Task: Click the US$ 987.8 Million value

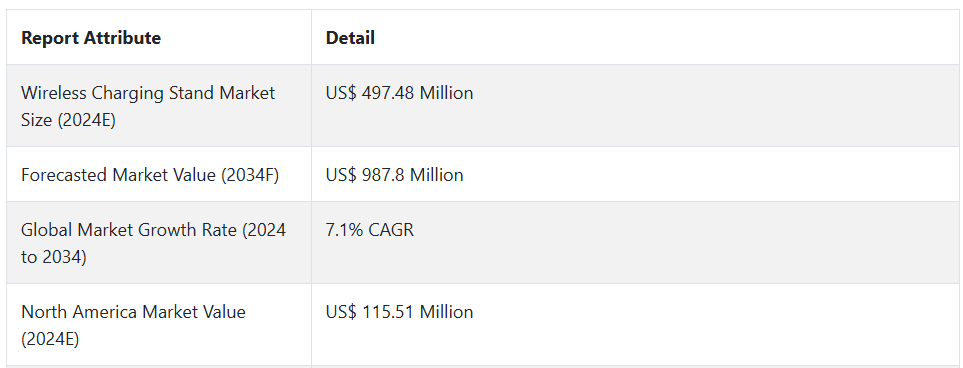Action: [x=394, y=175]
